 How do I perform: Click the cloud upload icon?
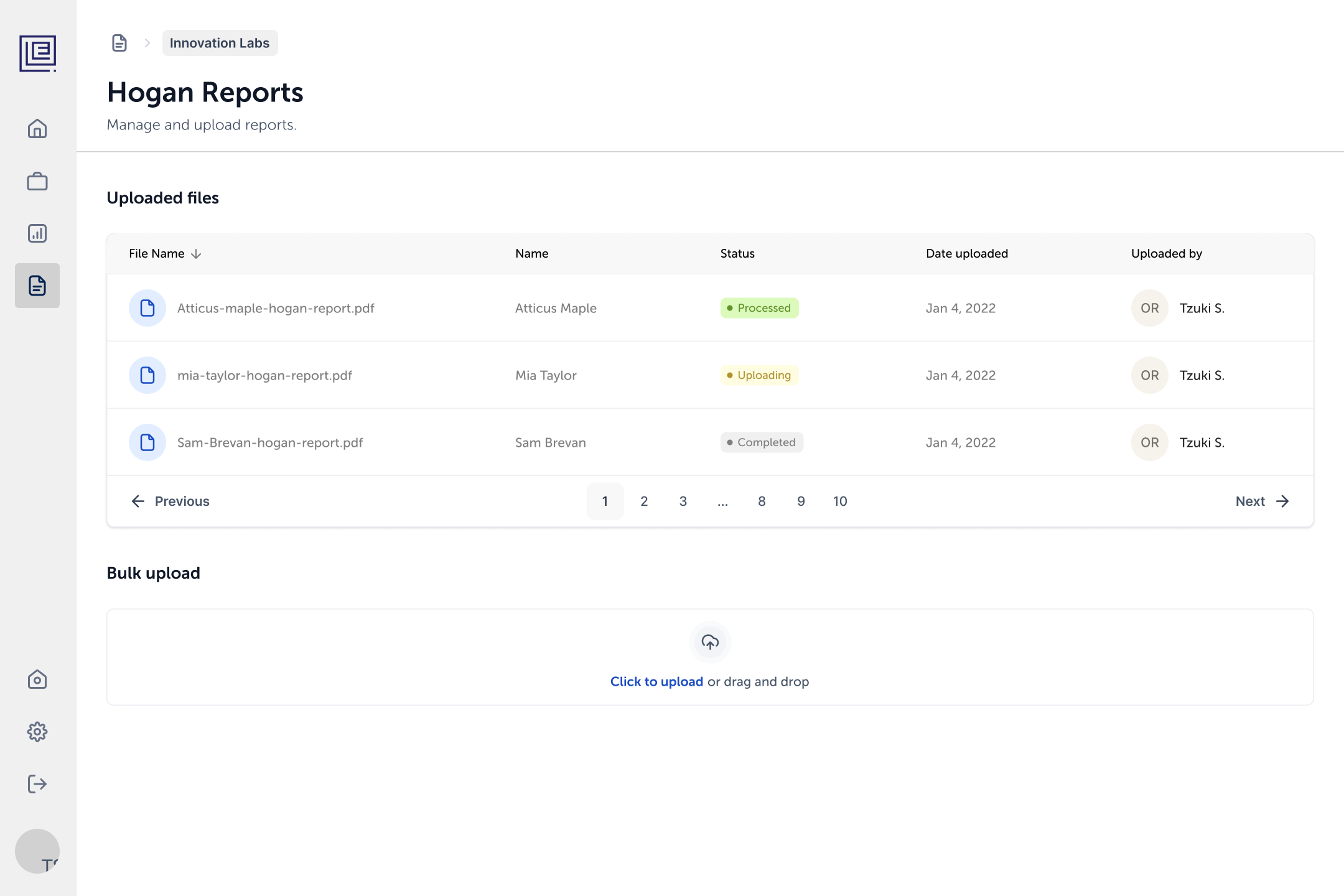pyautogui.click(x=710, y=642)
